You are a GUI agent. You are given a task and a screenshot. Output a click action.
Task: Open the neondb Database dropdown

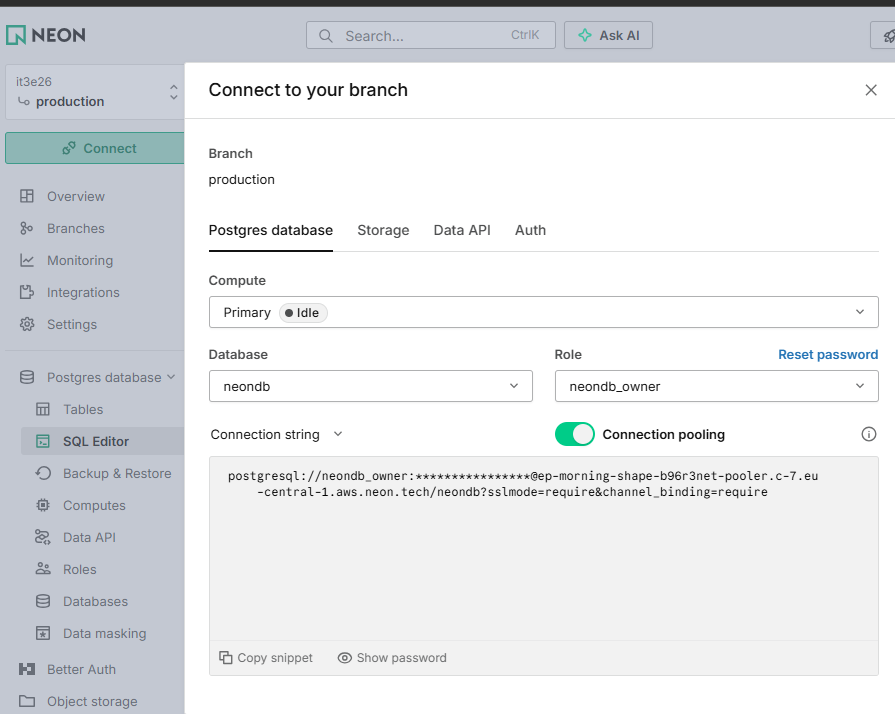click(x=370, y=386)
